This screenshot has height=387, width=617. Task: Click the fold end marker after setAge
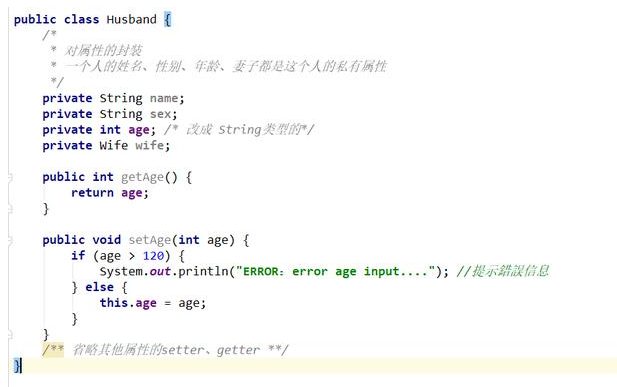(10, 335)
